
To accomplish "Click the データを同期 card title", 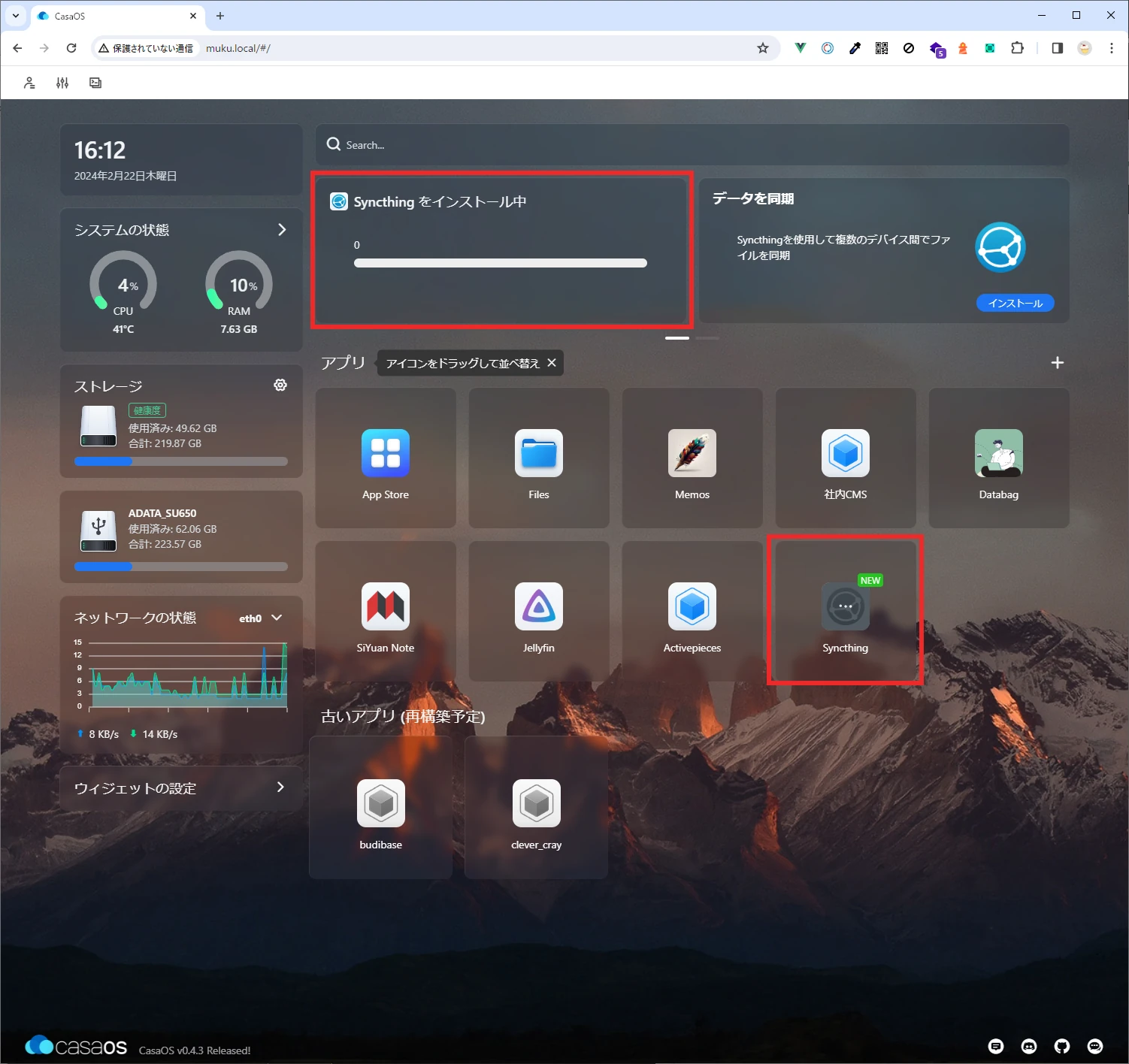I will pyautogui.click(x=753, y=198).
